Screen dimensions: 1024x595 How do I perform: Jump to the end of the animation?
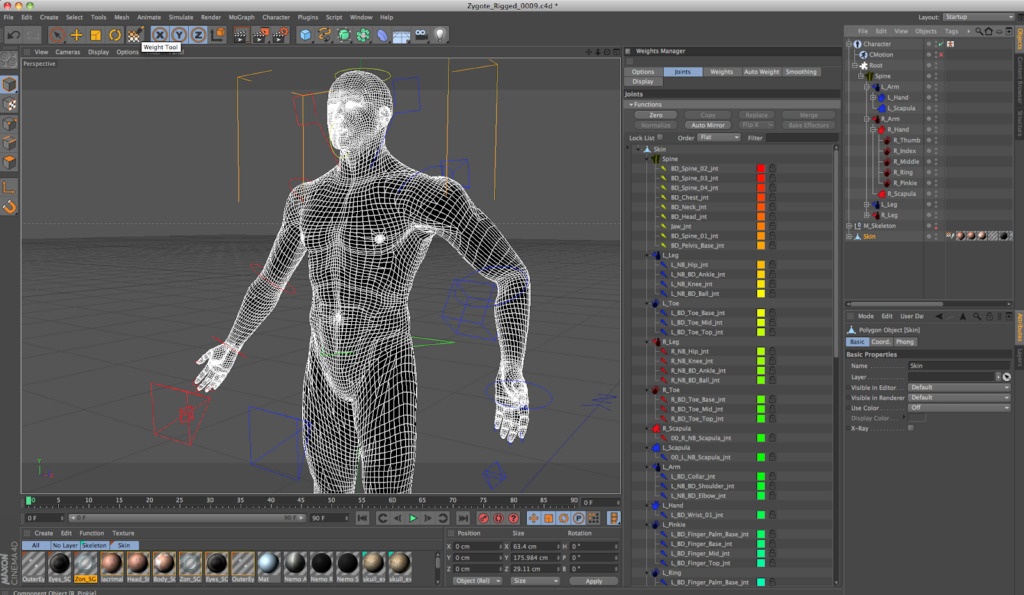(x=462, y=518)
